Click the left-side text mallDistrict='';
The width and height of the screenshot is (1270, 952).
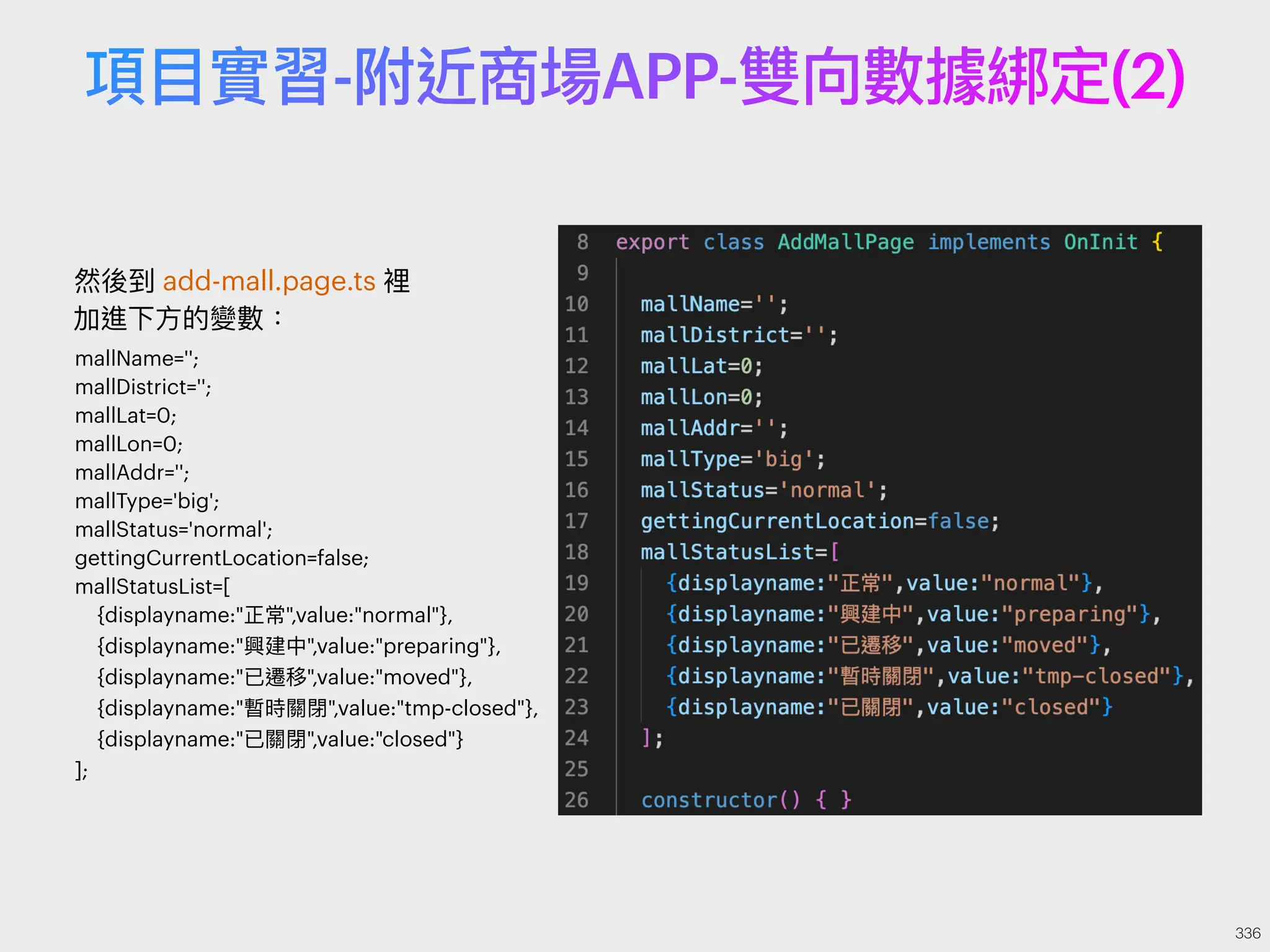point(143,387)
